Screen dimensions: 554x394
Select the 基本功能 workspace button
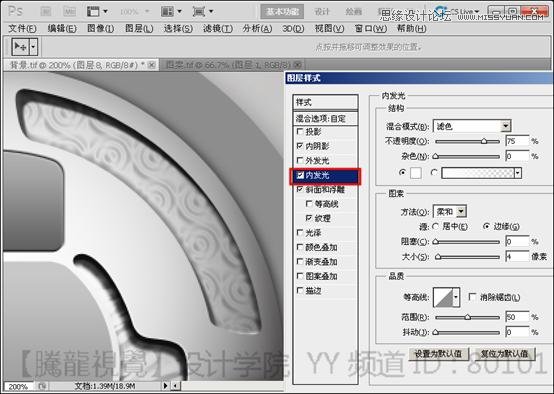(x=282, y=12)
